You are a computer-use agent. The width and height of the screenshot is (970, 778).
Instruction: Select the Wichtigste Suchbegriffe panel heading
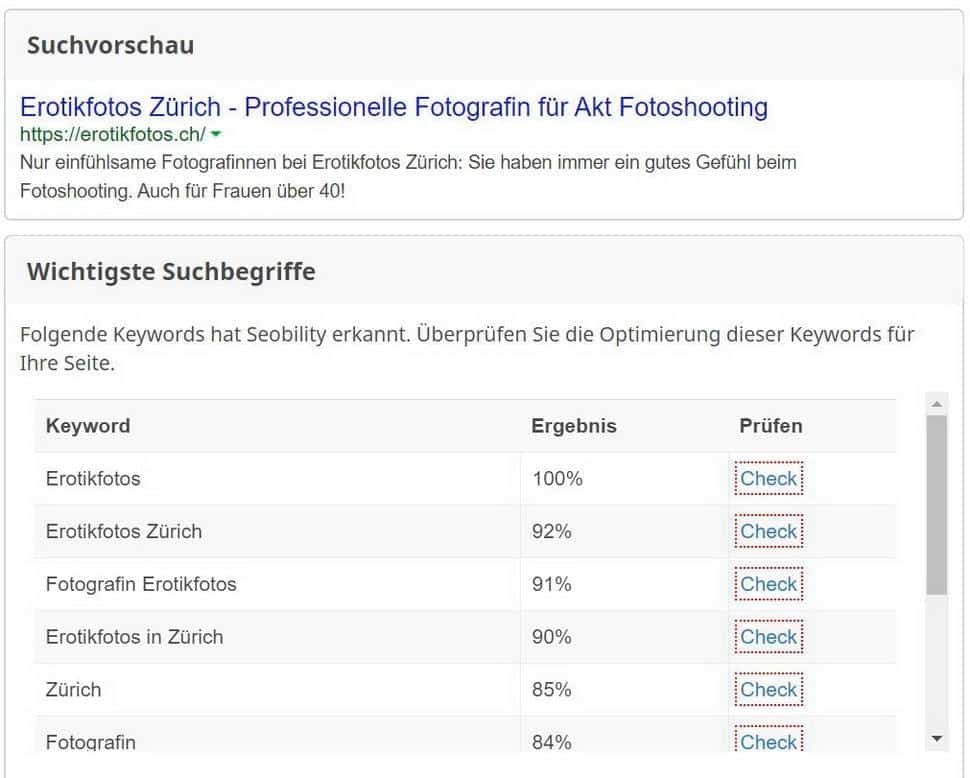tap(171, 272)
